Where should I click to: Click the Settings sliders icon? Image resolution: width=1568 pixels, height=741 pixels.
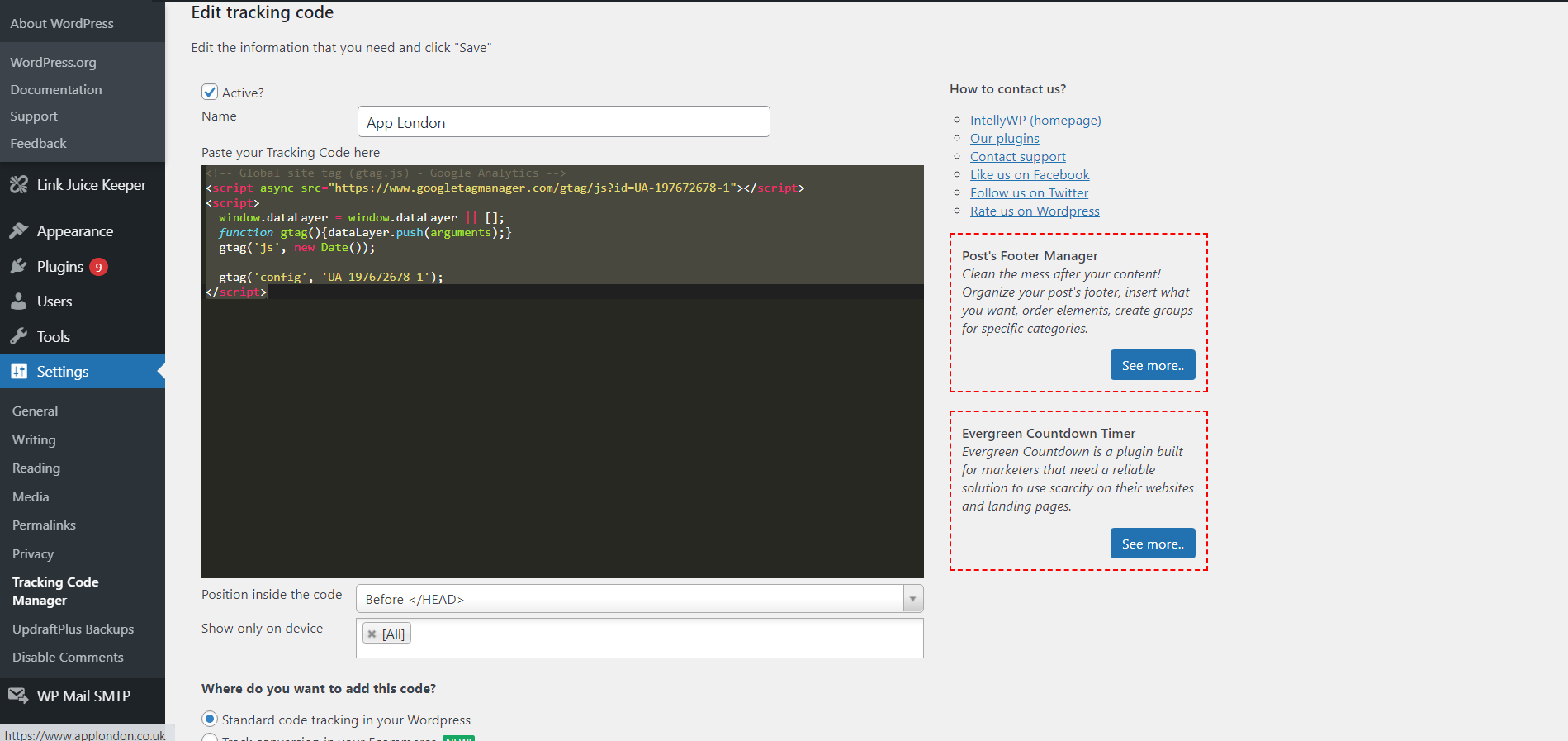click(x=18, y=372)
